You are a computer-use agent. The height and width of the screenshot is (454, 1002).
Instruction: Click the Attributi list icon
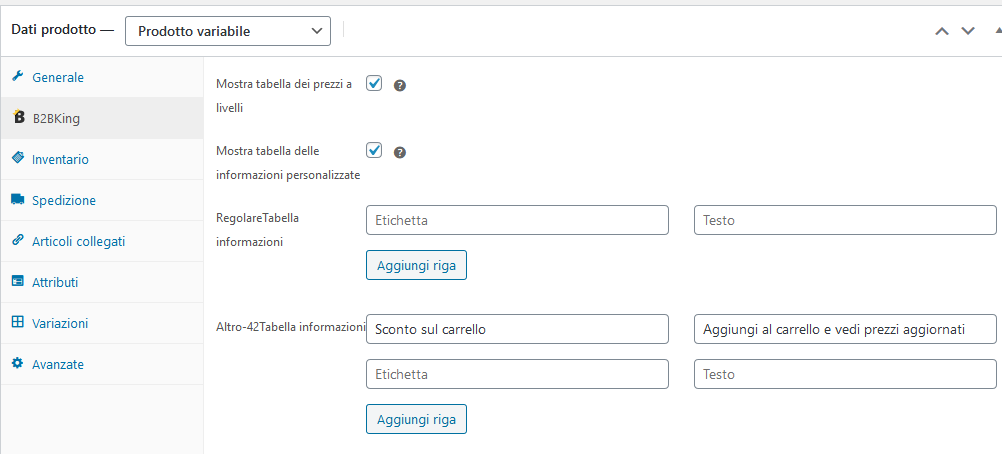pyautogui.click(x=17, y=281)
